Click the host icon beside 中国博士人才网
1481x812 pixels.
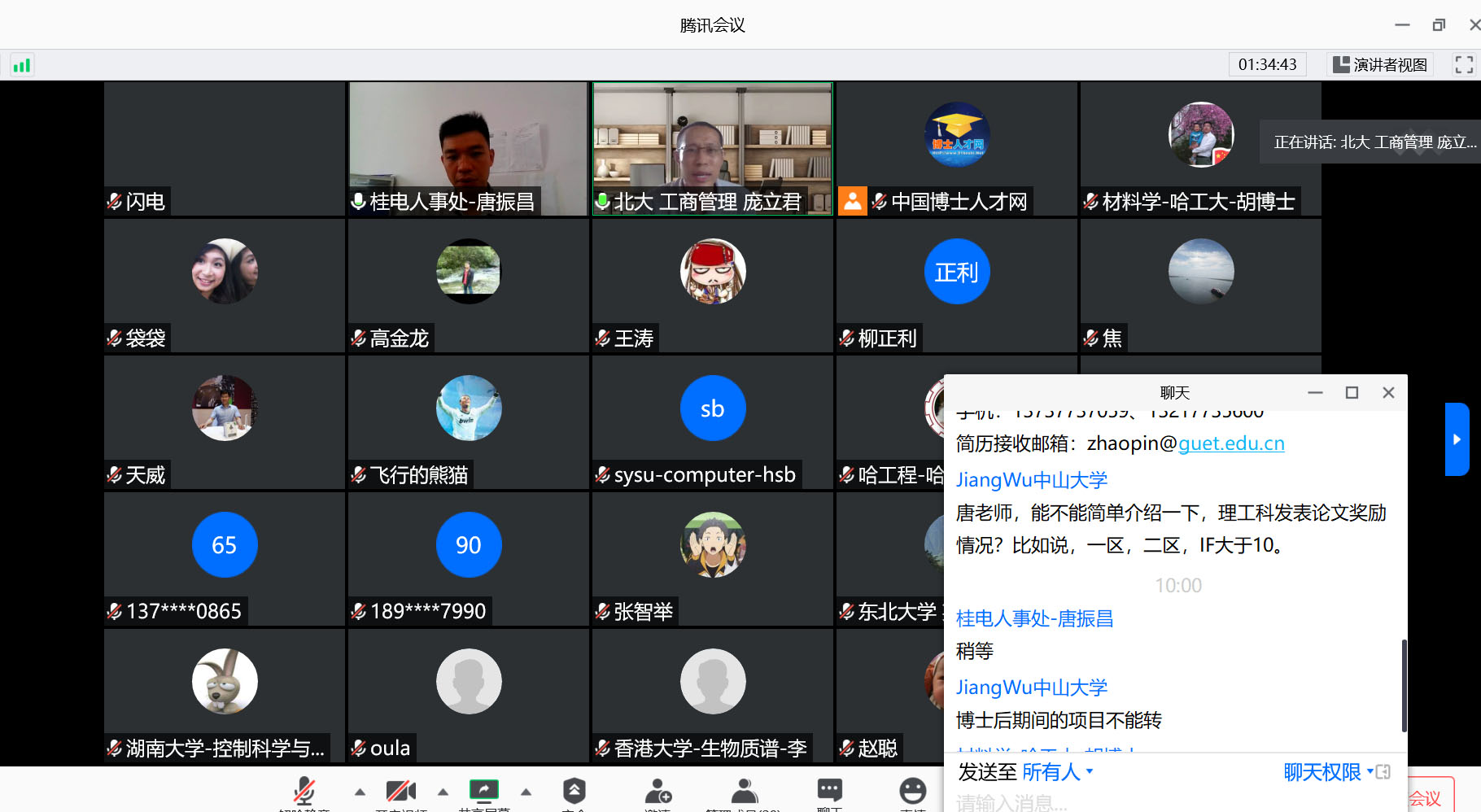pos(852,201)
